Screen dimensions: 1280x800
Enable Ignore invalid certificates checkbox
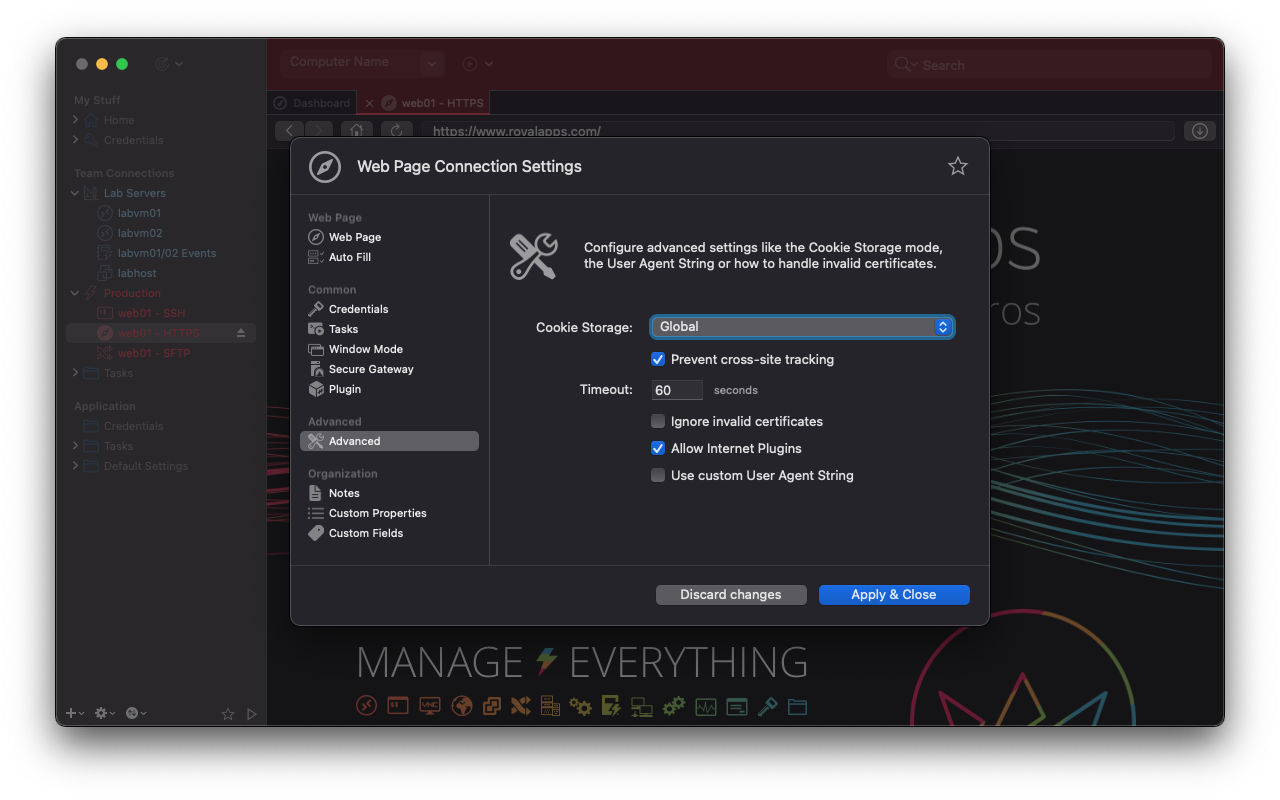pyautogui.click(x=658, y=422)
